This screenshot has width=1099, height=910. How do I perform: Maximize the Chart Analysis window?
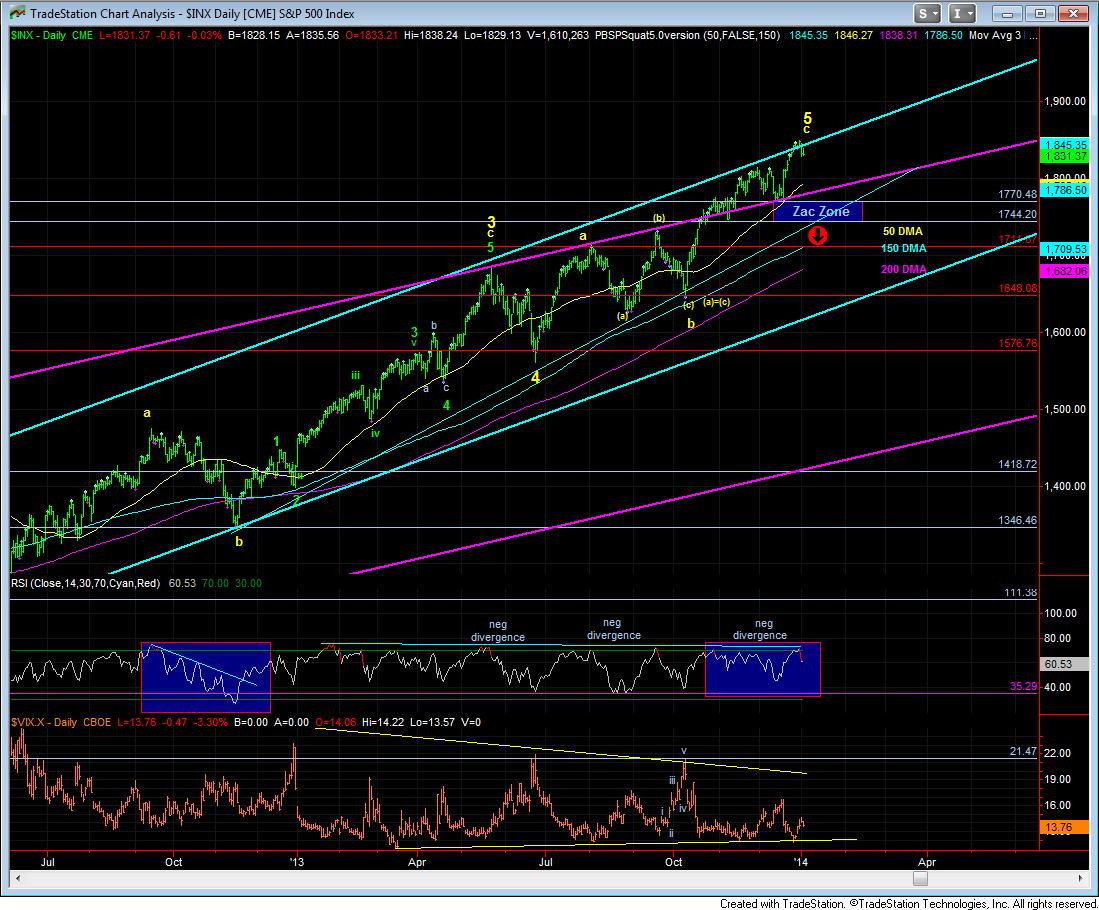coord(1042,14)
